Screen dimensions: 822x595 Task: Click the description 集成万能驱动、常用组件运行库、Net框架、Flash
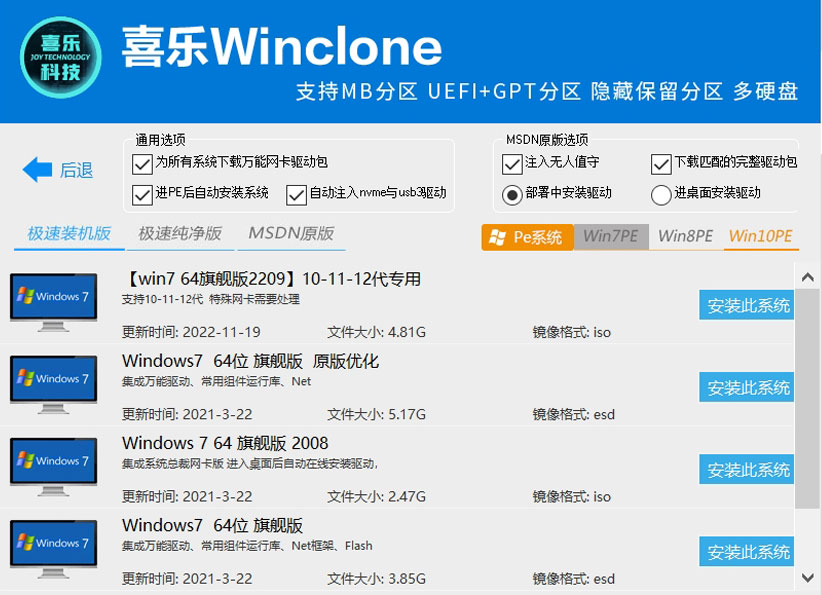pyautogui.click(x=247, y=546)
